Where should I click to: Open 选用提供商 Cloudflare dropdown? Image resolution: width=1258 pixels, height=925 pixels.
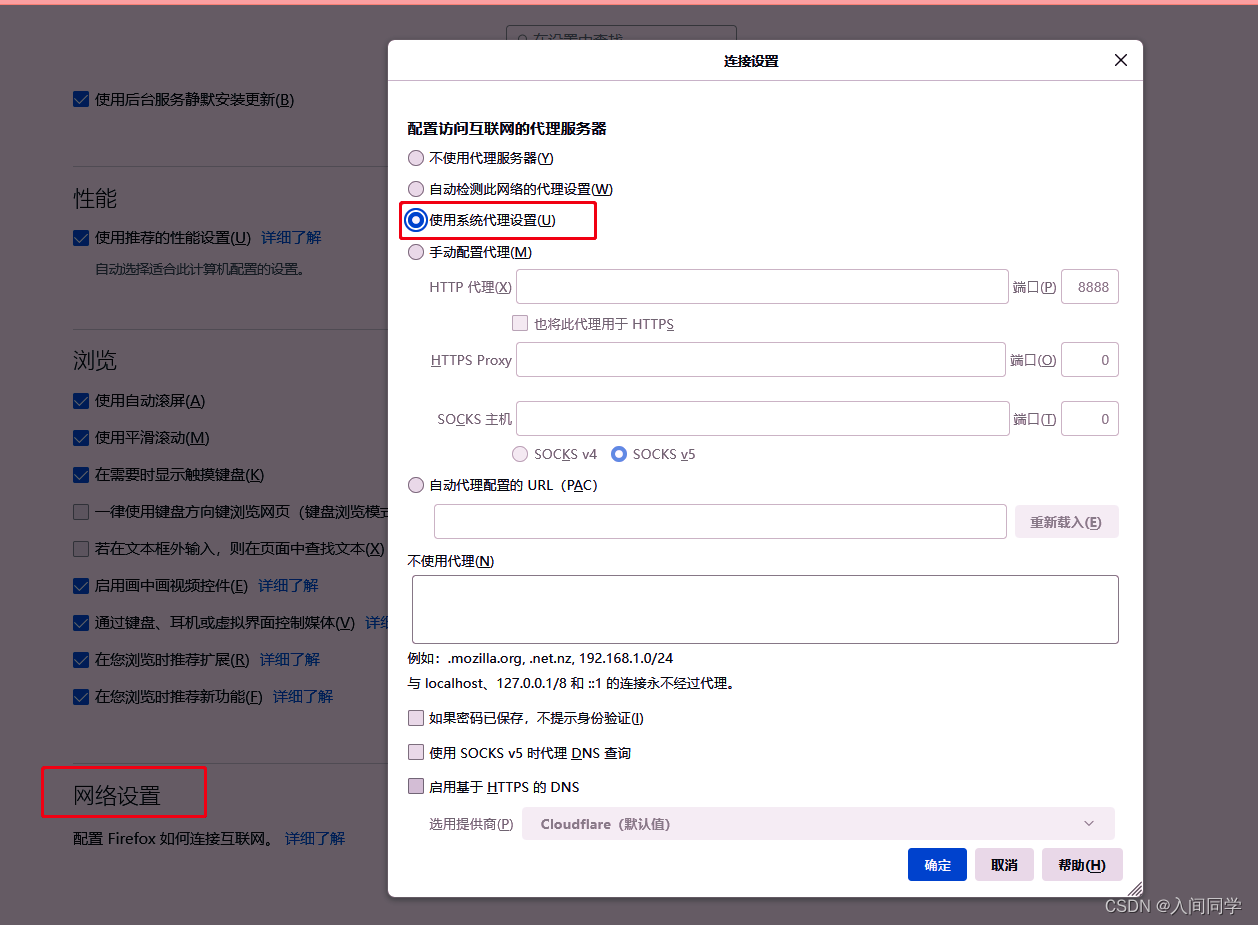818,824
